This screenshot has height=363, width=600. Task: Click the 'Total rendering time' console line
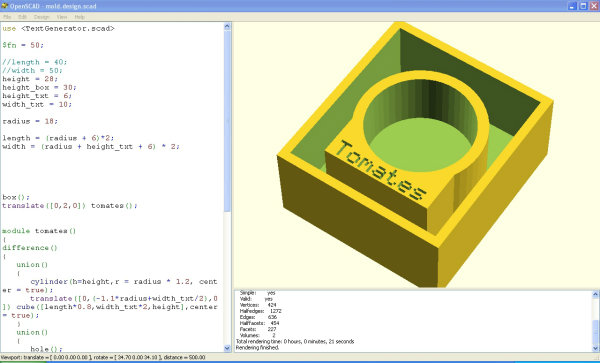[x=295, y=341]
